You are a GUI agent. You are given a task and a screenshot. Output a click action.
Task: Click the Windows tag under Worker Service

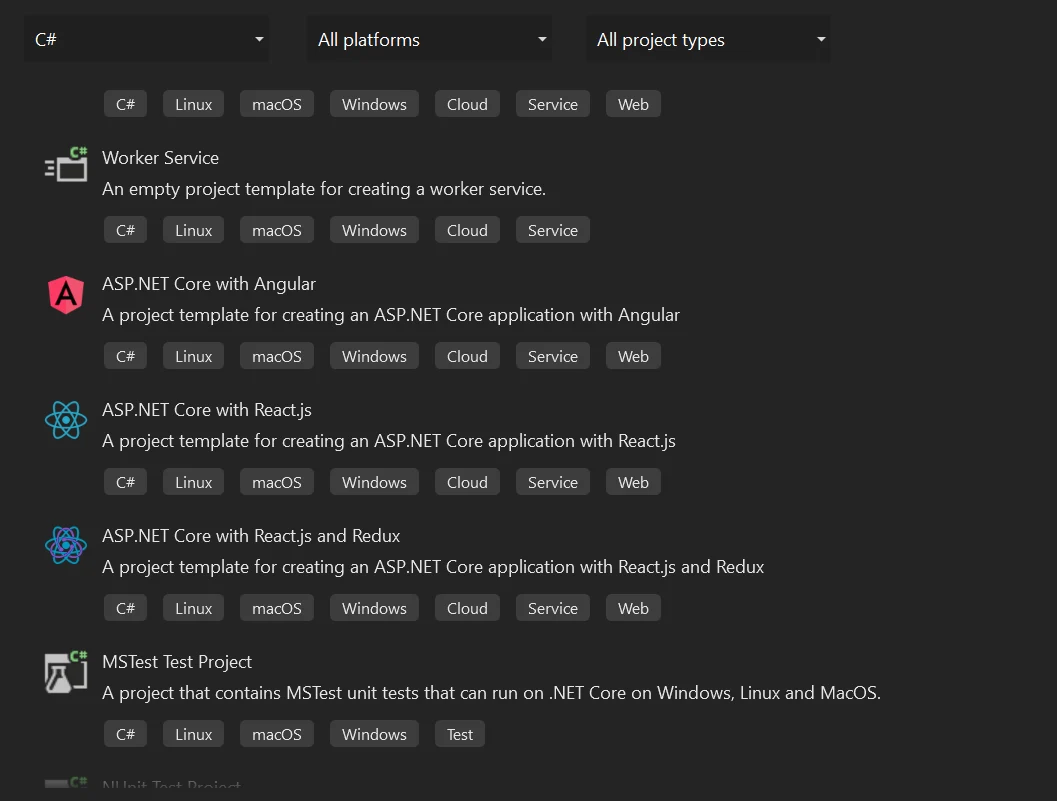point(374,230)
